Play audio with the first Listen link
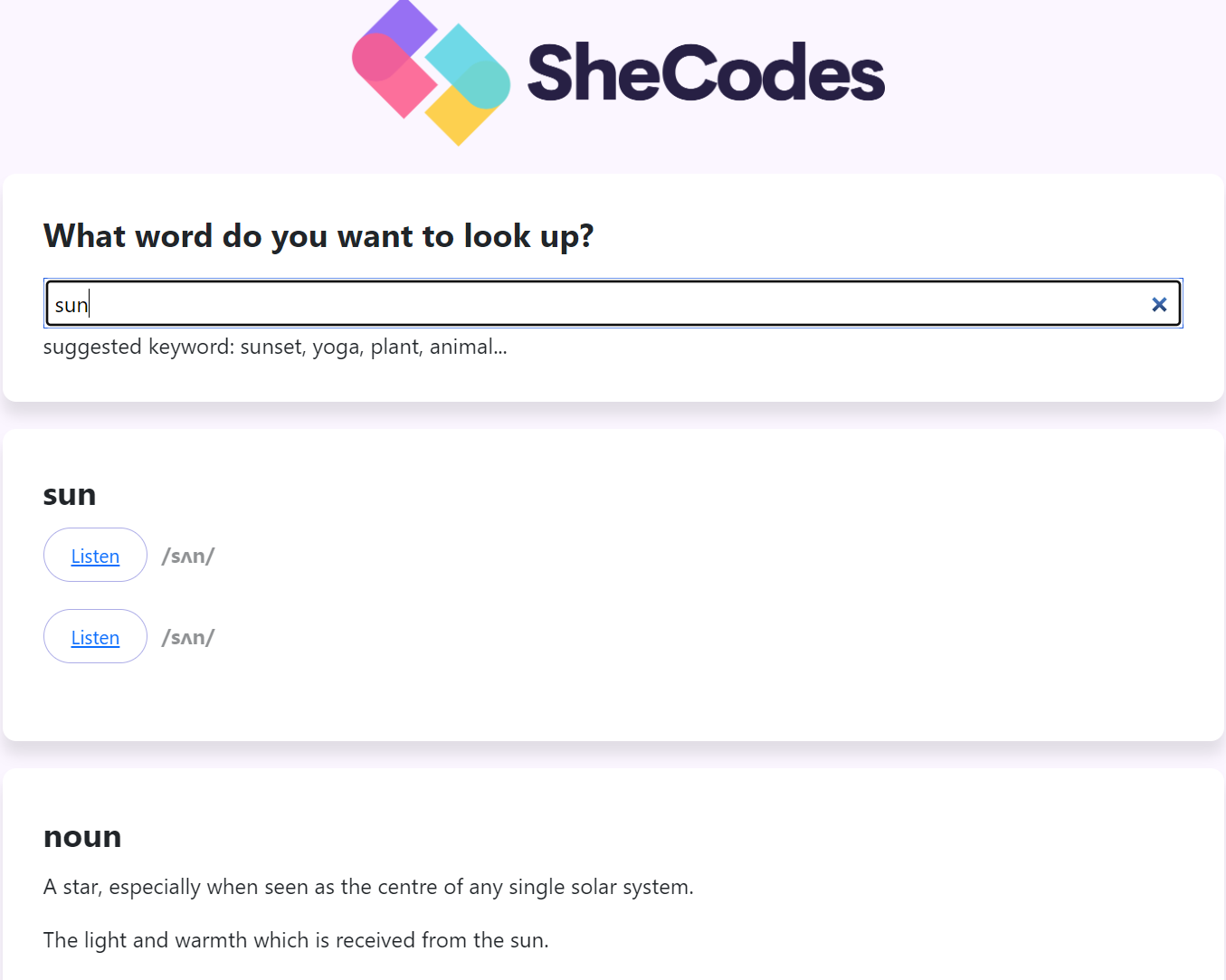1226x980 pixels. [x=95, y=557]
